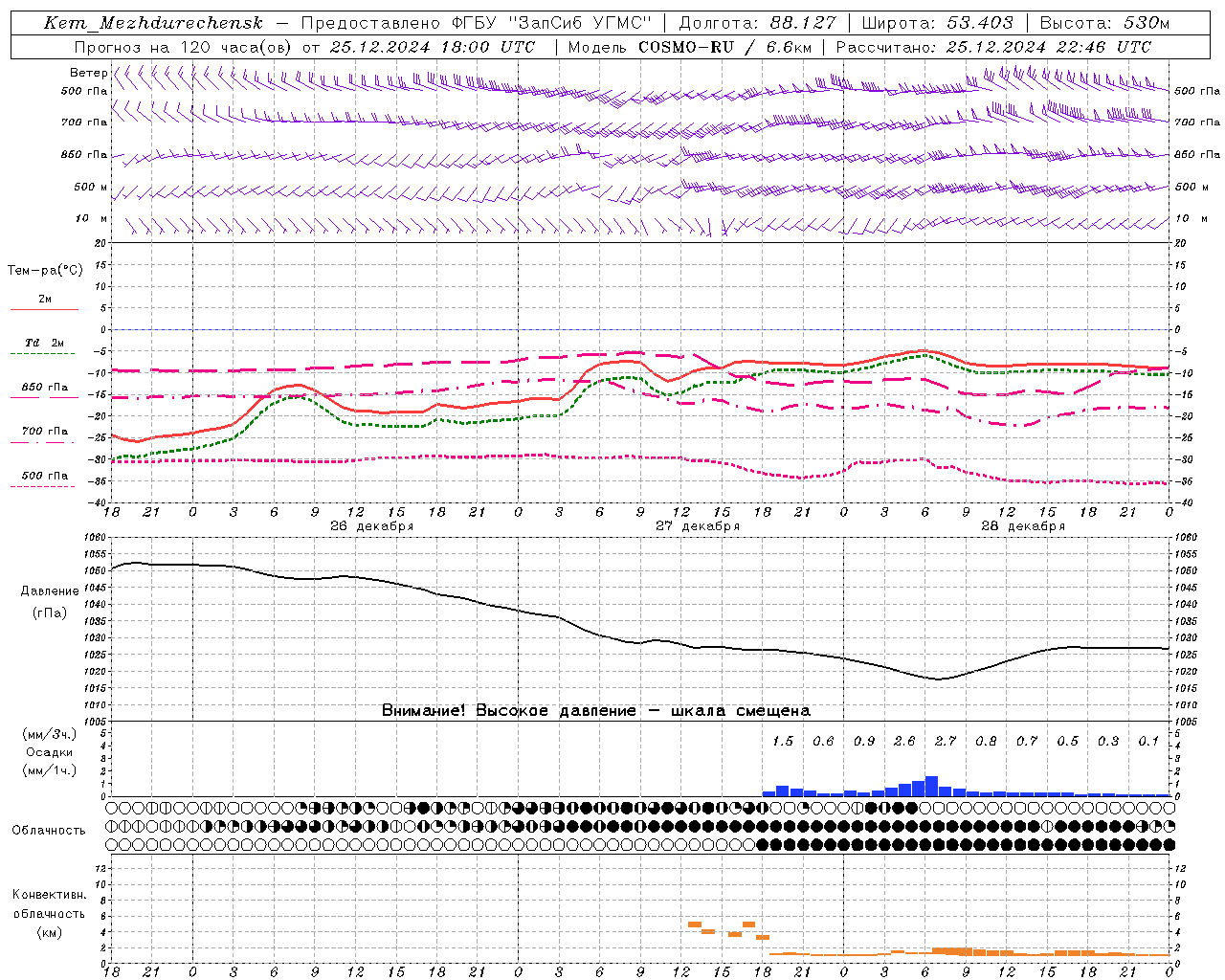Image resolution: width=1225 pixels, height=980 pixels.
Task: Click the '26 декабря' date label
Action: [x=371, y=526]
